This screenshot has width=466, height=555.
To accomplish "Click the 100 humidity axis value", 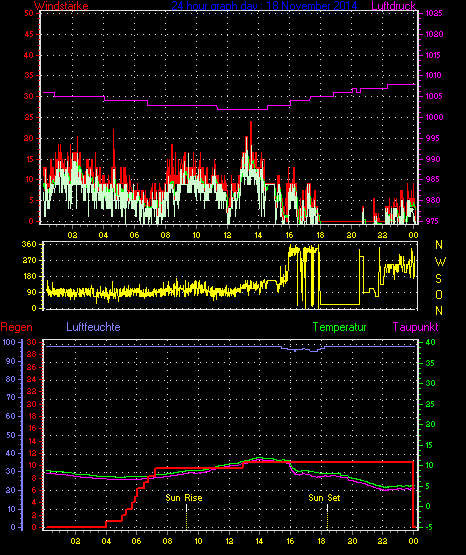I will (x=9, y=342).
